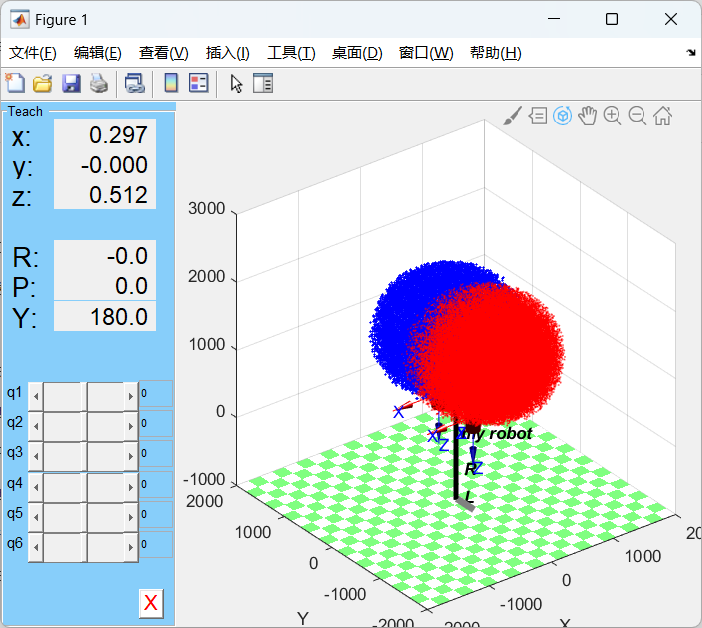Screen dimensions: 702x628
Task: Click the x value 0.297
Action: pyautogui.click(x=105, y=135)
